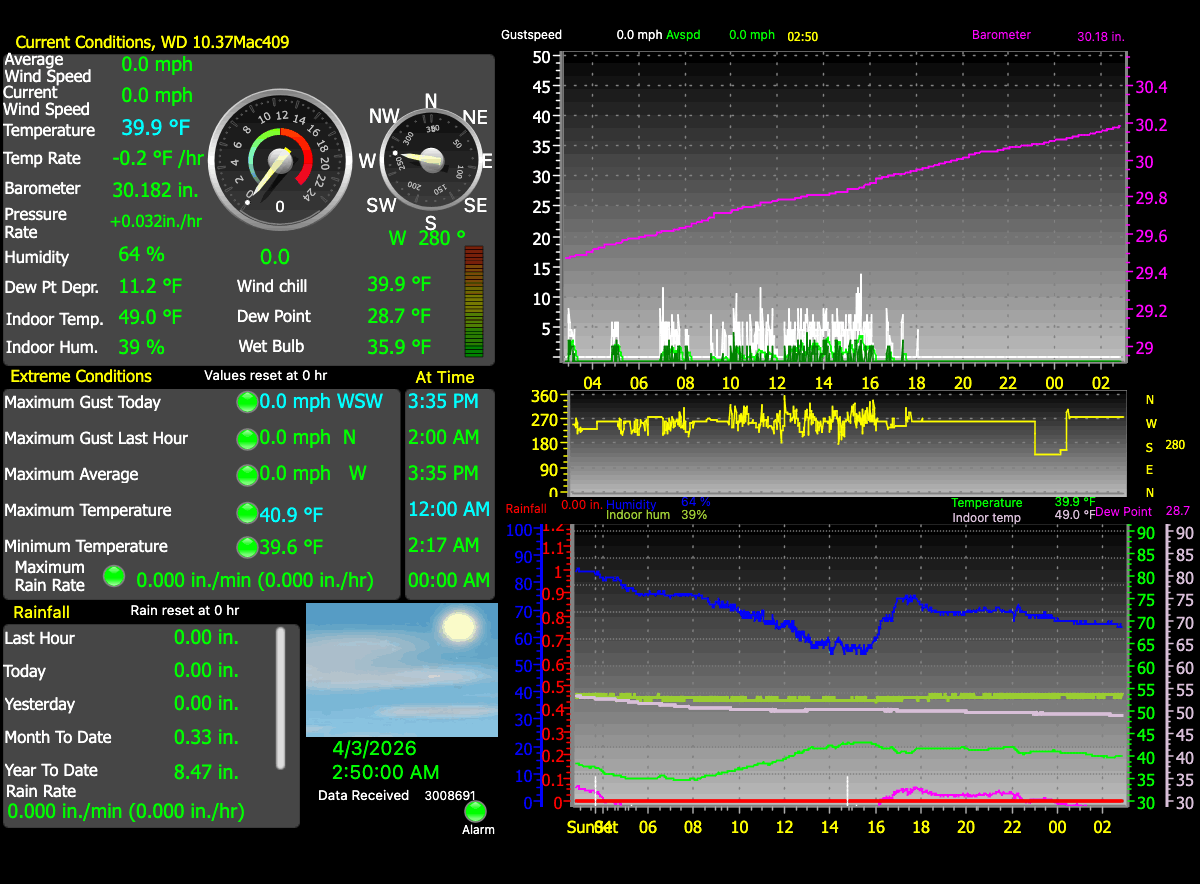This screenshot has height=884, width=1200.
Task: Click the Minimum Temperature green LED
Action: pyautogui.click(x=246, y=547)
